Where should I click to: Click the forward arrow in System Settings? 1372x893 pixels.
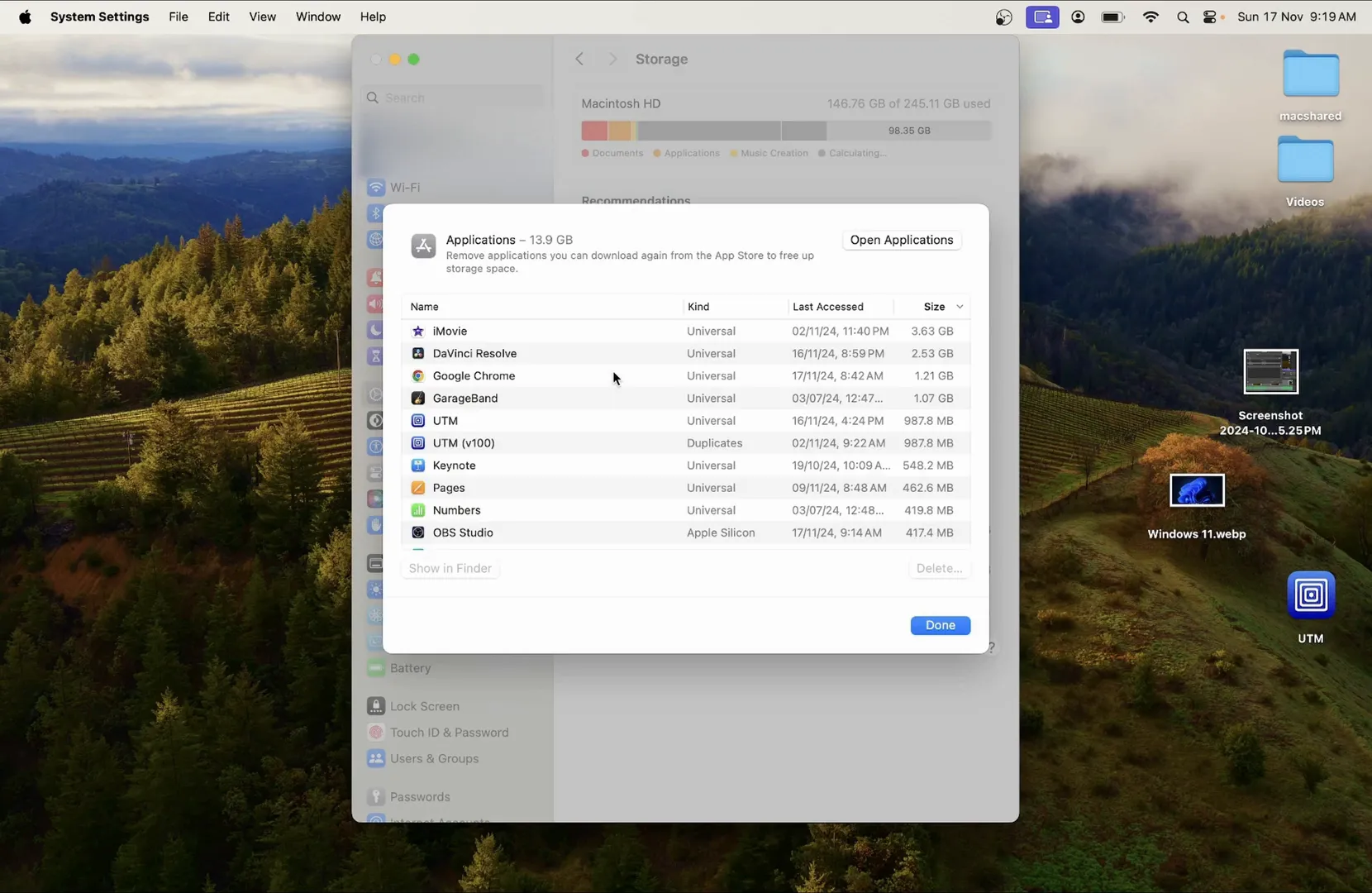pyautogui.click(x=612, y=59)
